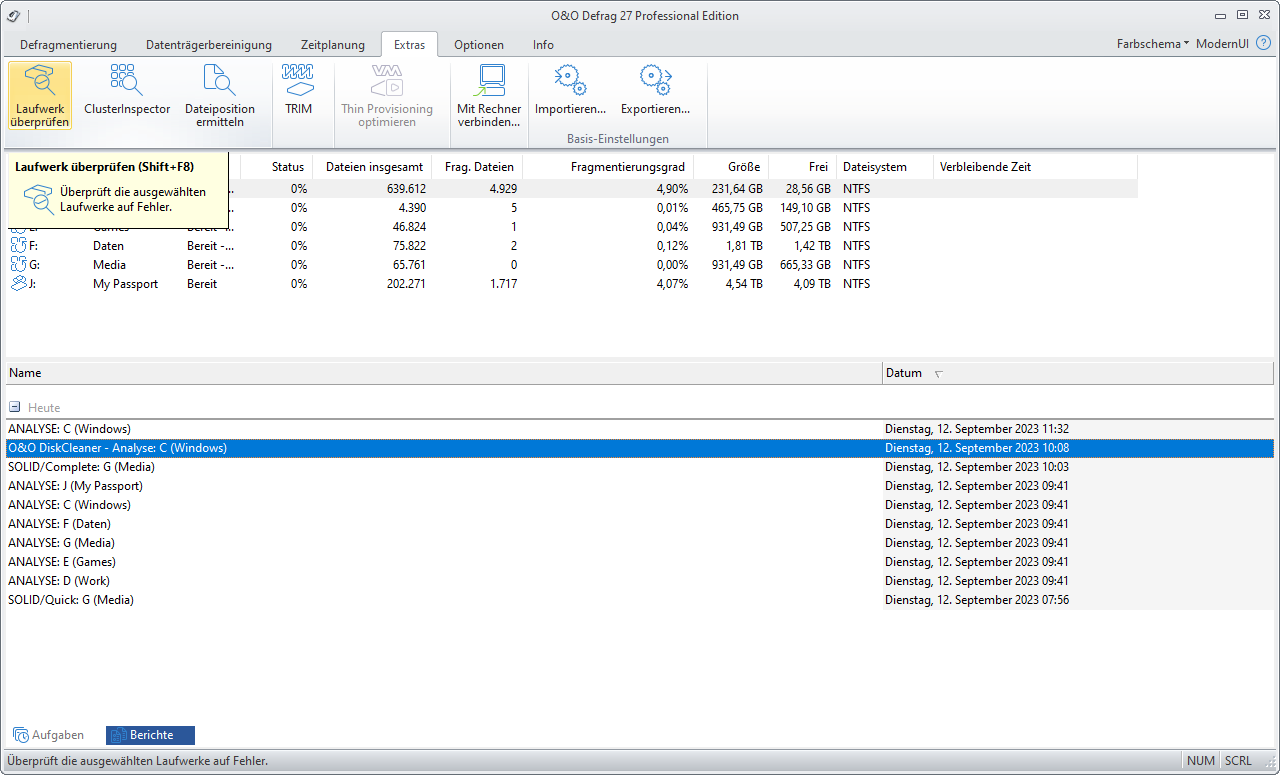Screen dimensions: 1280x775
Task: Select SOLID/Quick: G (Media) report
Action: (x=639, y=600)
